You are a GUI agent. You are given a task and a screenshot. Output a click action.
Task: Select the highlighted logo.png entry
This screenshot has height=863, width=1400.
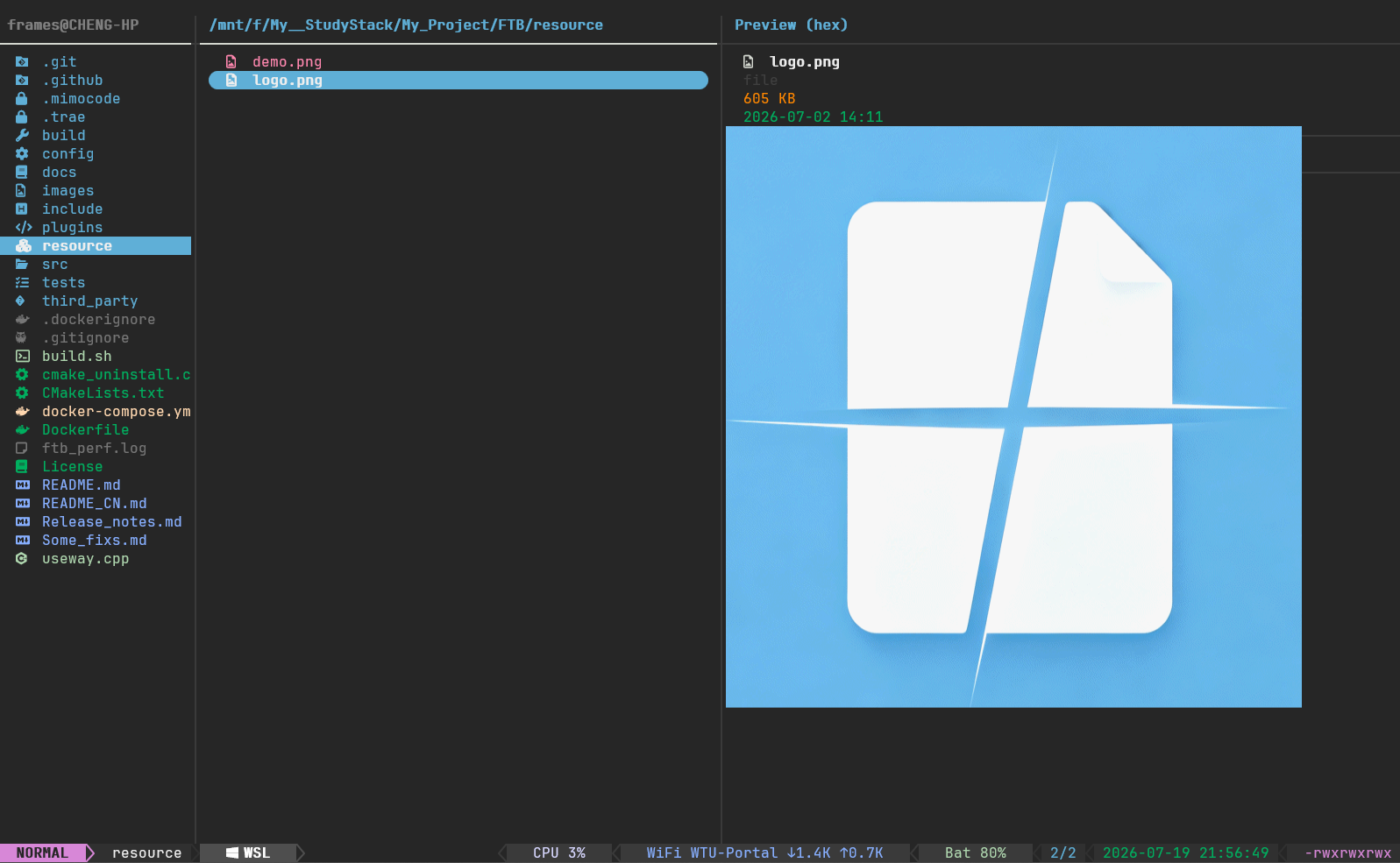point(458,80)
